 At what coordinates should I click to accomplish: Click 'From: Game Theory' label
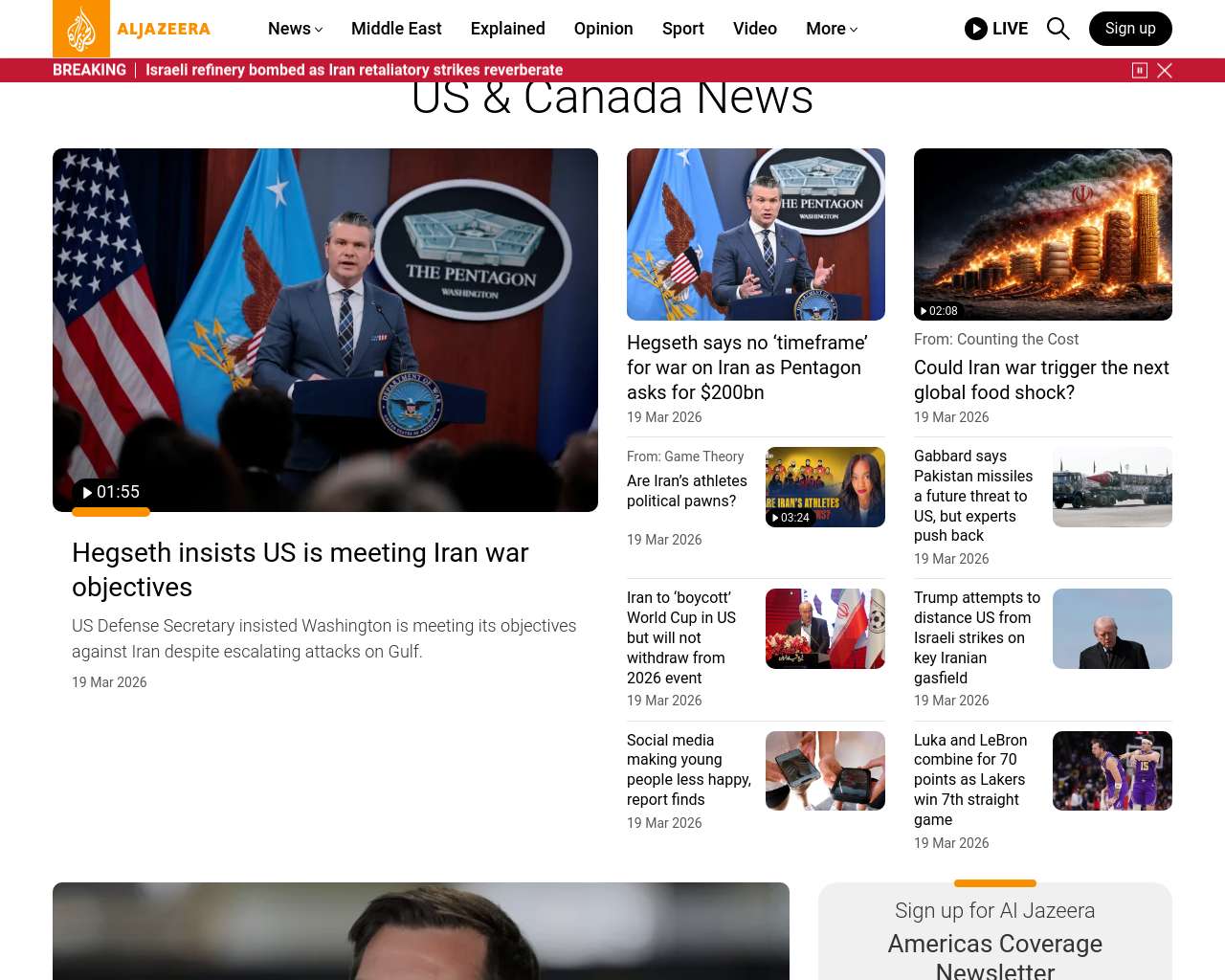(685, 457)
